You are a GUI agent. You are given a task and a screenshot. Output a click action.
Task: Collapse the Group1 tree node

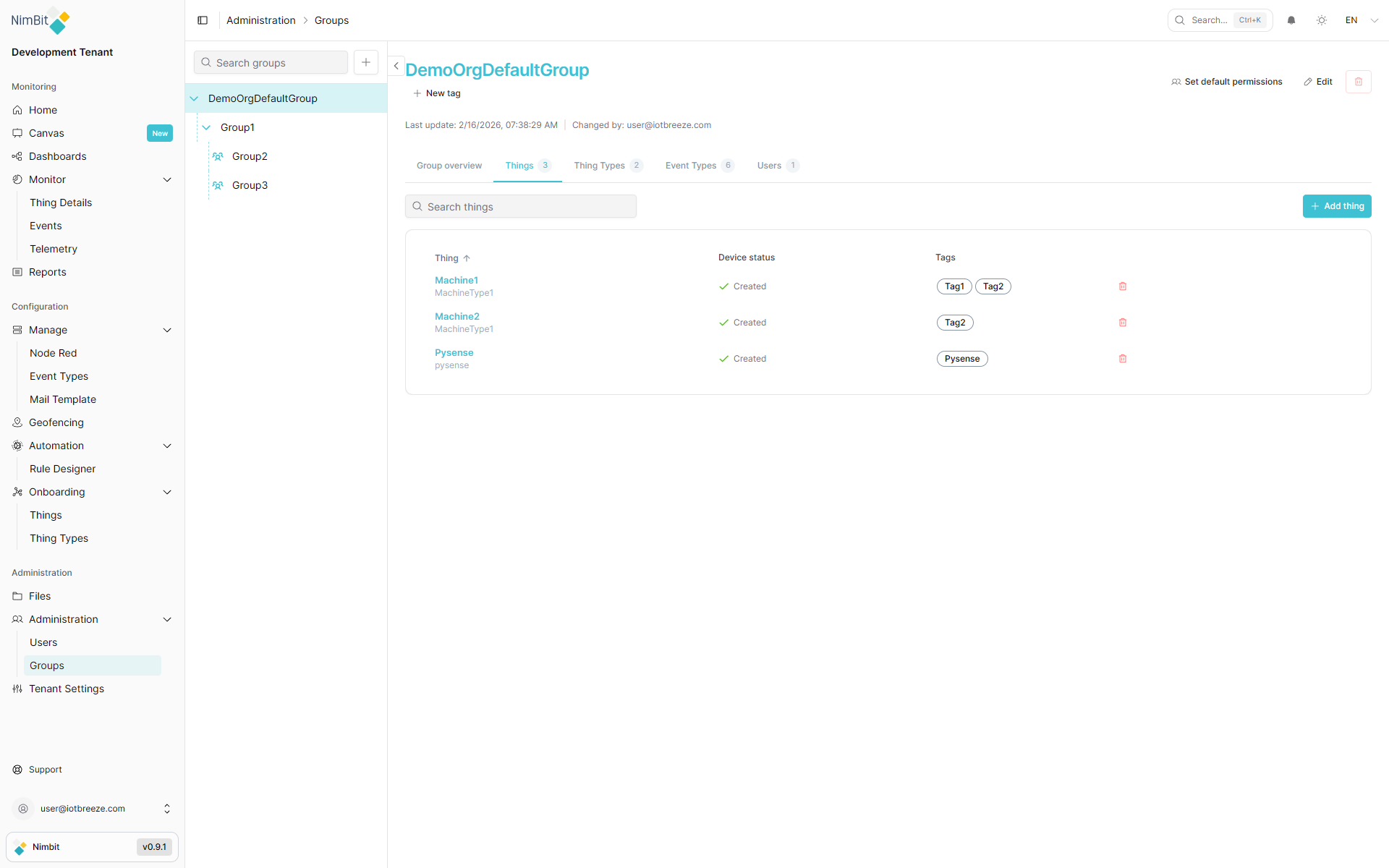[x=206, y=127]
